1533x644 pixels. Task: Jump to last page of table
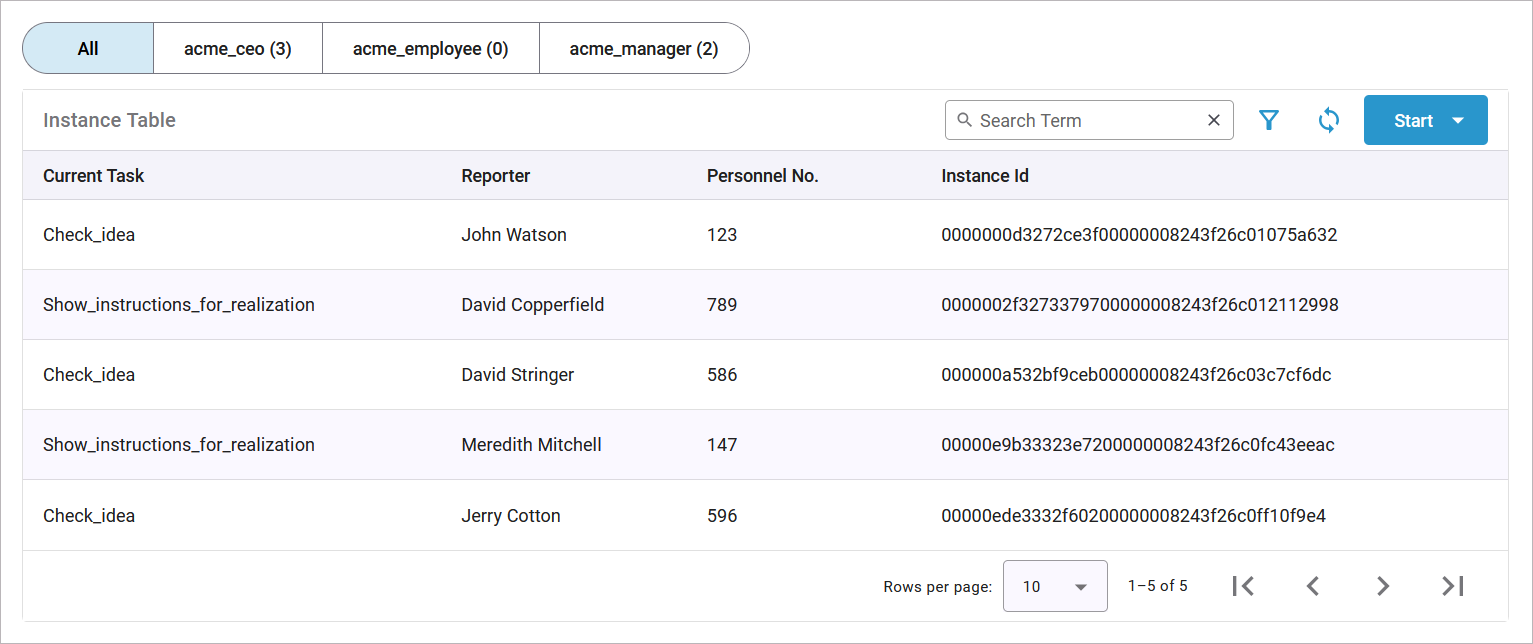tap(1452, 586)
